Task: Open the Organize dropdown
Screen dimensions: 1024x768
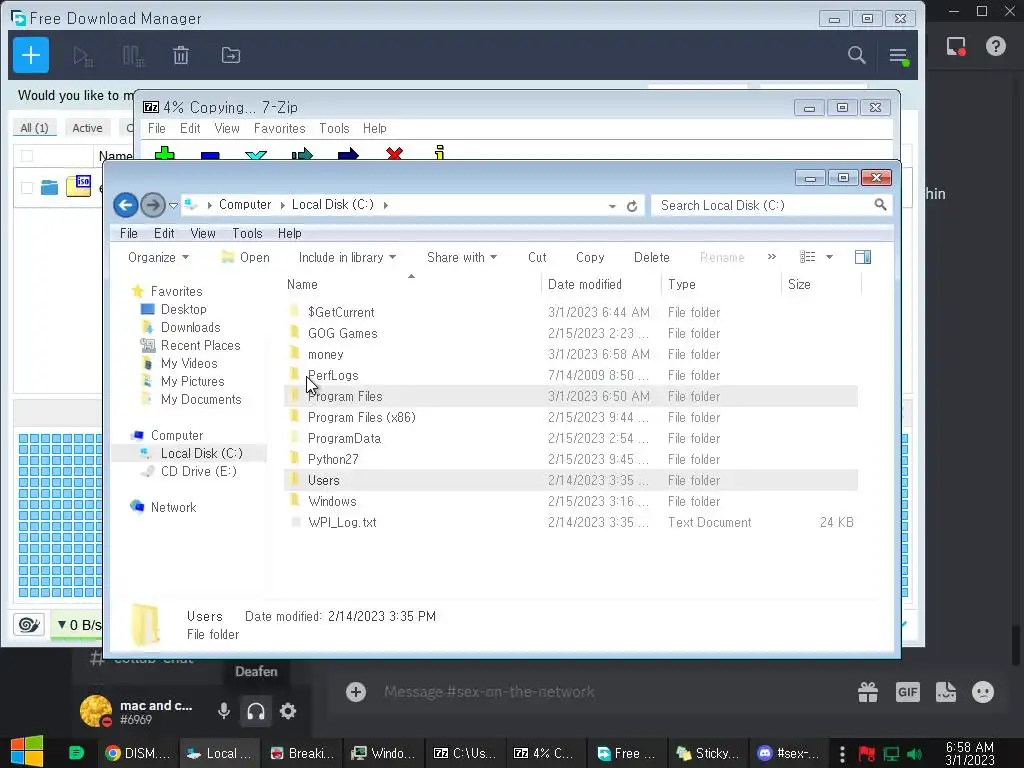Action: (x=158, y=258)
